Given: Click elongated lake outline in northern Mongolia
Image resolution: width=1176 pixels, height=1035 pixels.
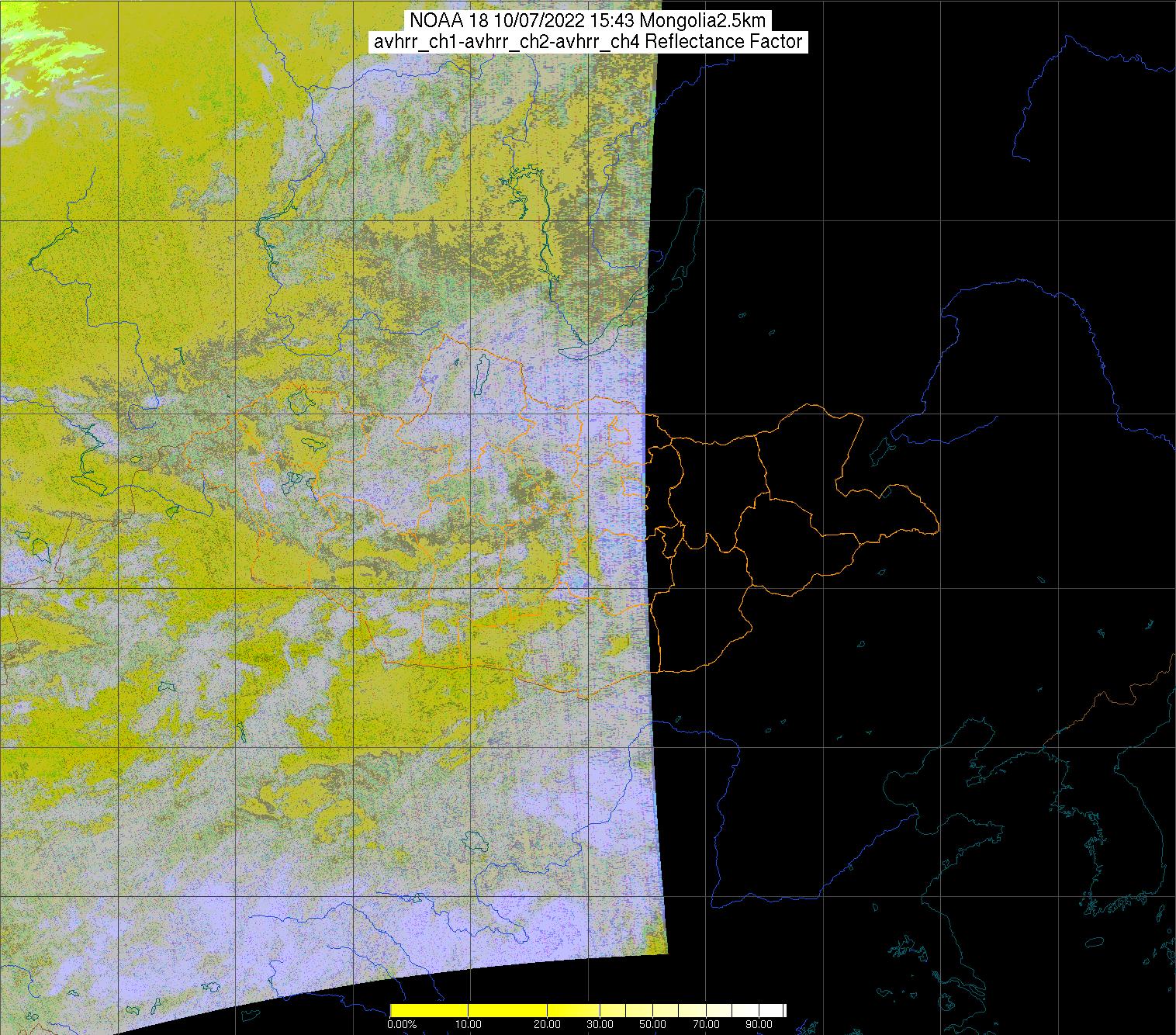Looking at the screenshot, I should (x=482, y=372).
